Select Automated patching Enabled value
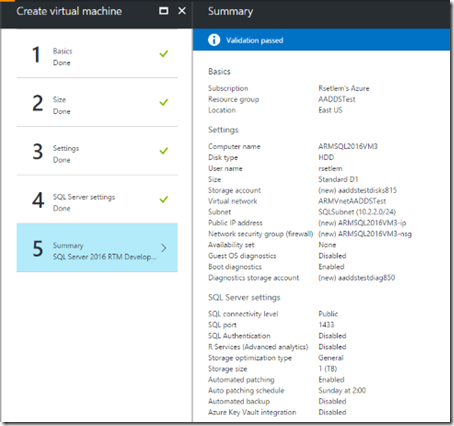454x426 pixels. click(x=331, y=380)
